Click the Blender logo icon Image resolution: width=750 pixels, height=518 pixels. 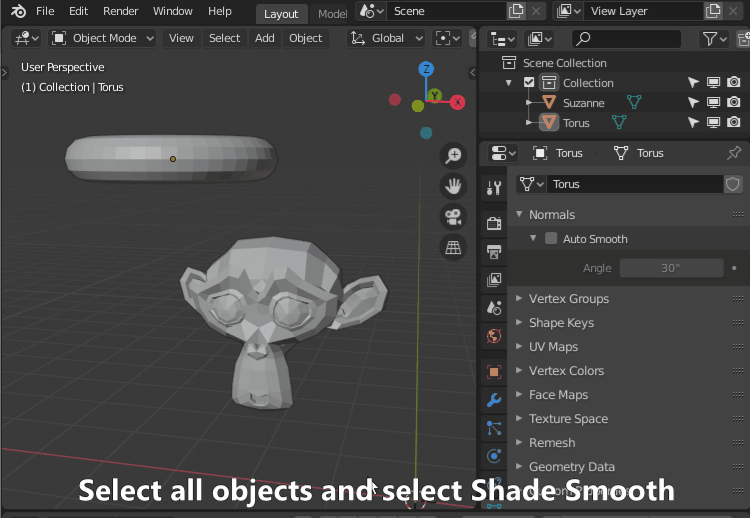tap(18, 11)
